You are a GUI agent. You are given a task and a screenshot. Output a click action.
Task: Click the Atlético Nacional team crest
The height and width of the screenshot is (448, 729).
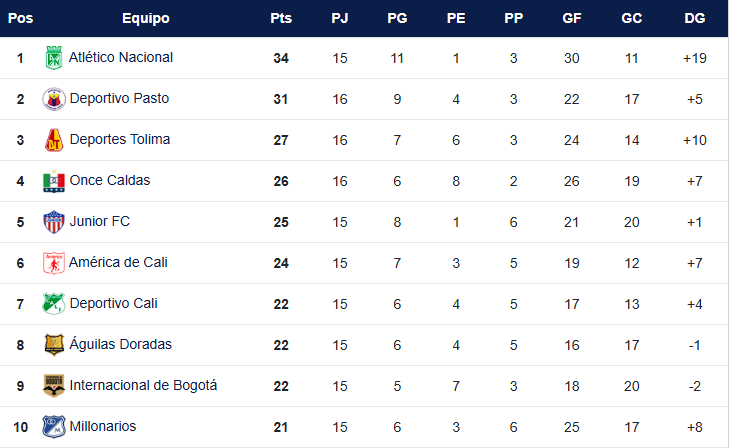tap(54, 58)
